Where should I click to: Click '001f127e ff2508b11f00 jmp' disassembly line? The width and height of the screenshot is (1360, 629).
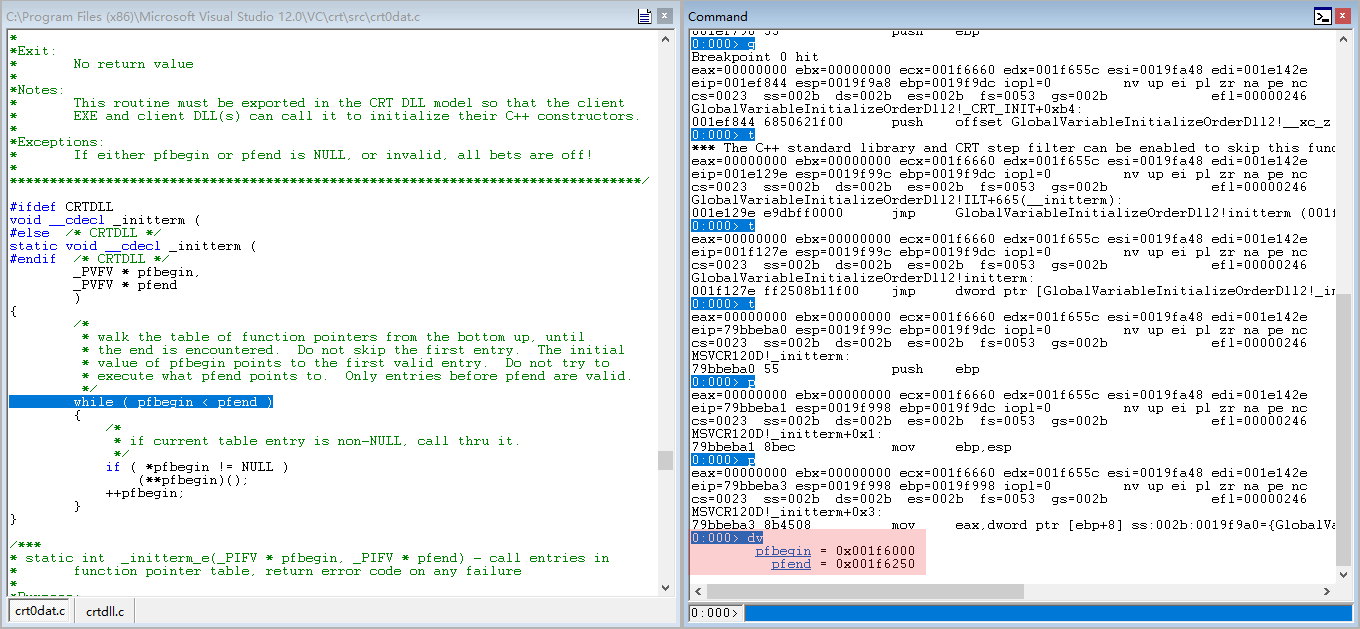(1013, 291)
